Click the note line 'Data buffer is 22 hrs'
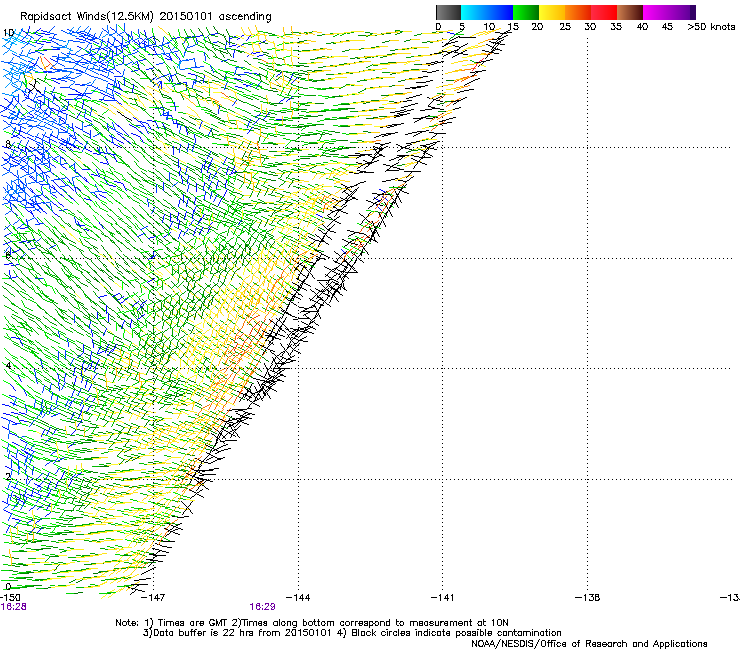The width and height of the screenshot is (740, 650). [x=352, y=633]
